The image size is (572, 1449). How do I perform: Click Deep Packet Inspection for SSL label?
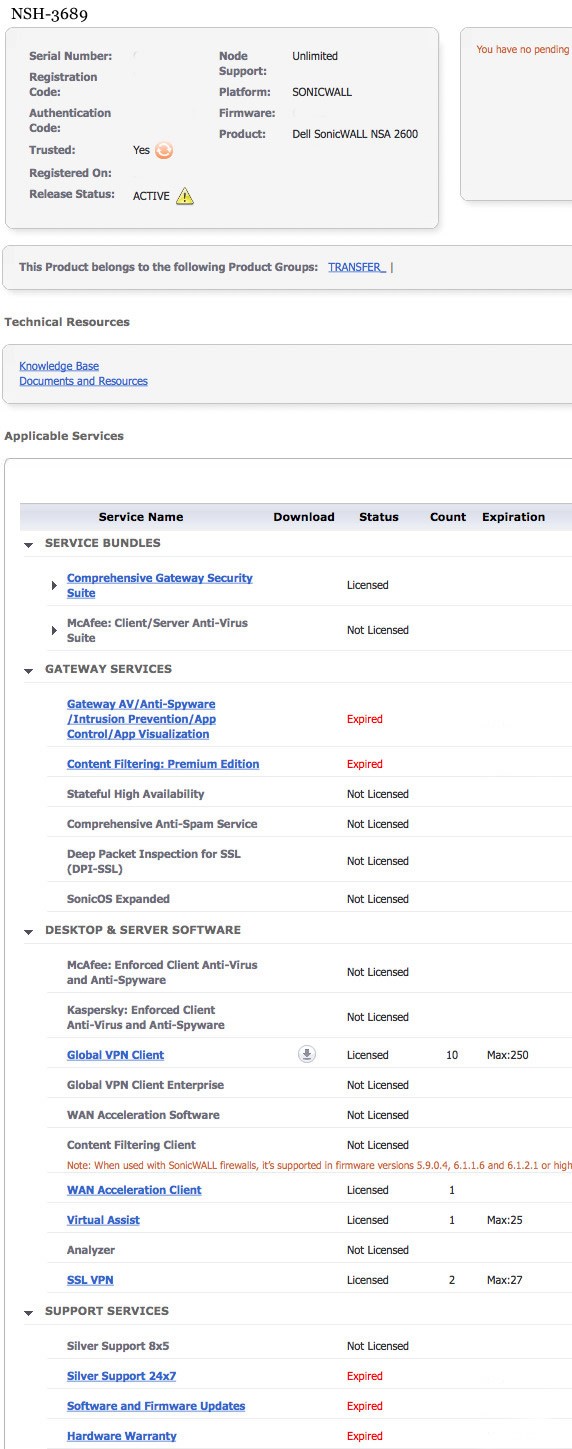(154, 861)
